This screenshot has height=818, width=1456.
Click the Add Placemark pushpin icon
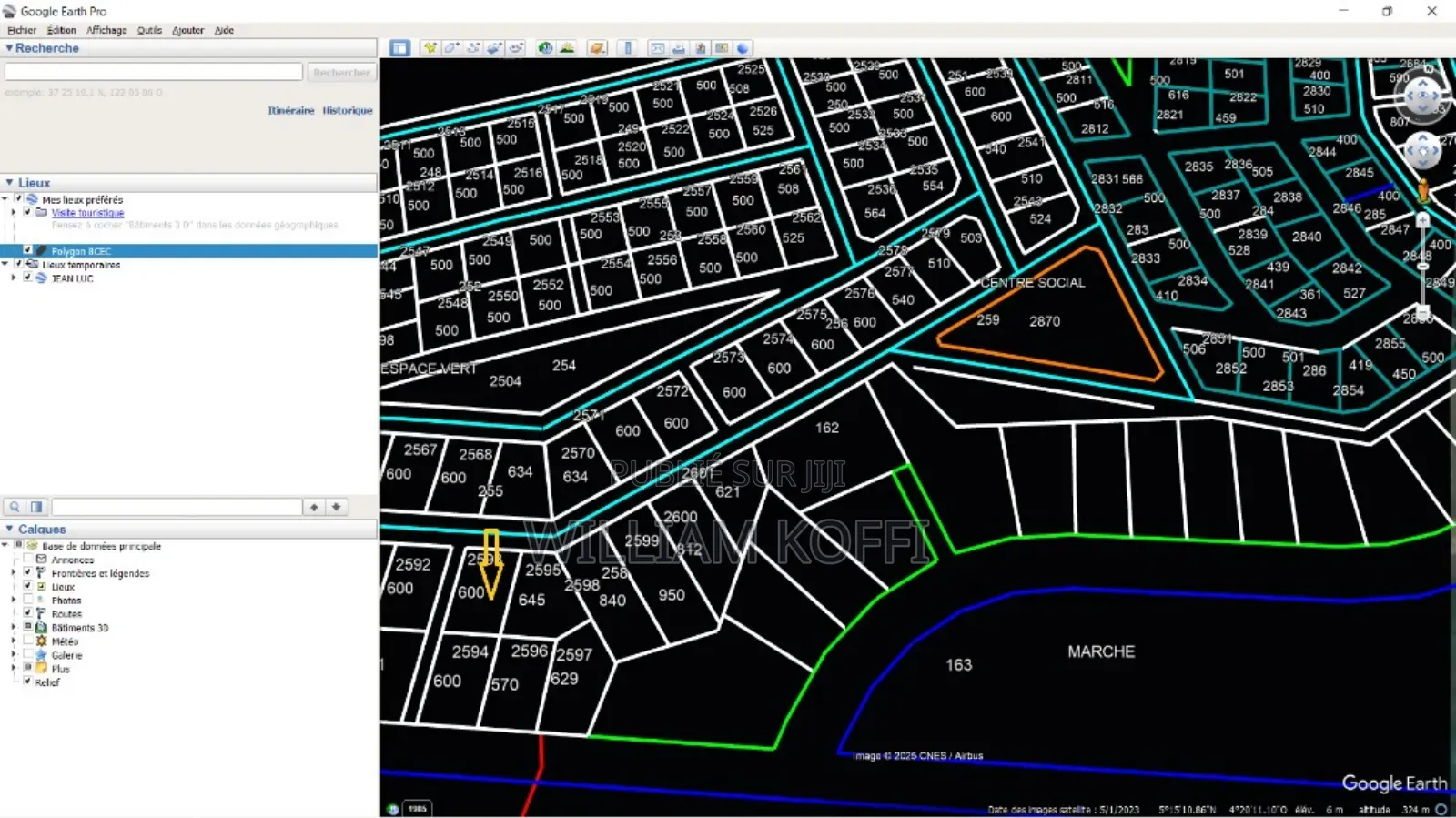click(x=430, y=48)
